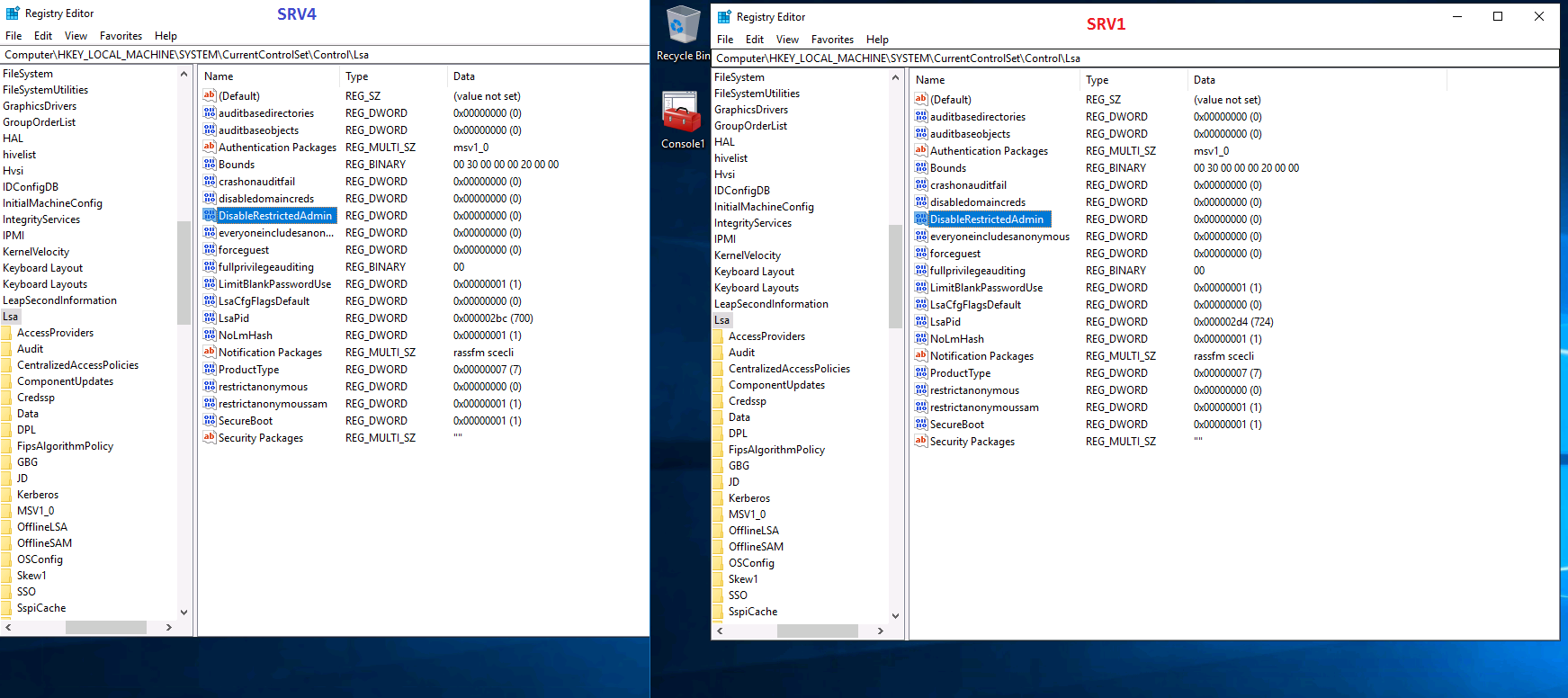Open the Edit menu in SRV1 Registry Editor

(x=755, y=40)
